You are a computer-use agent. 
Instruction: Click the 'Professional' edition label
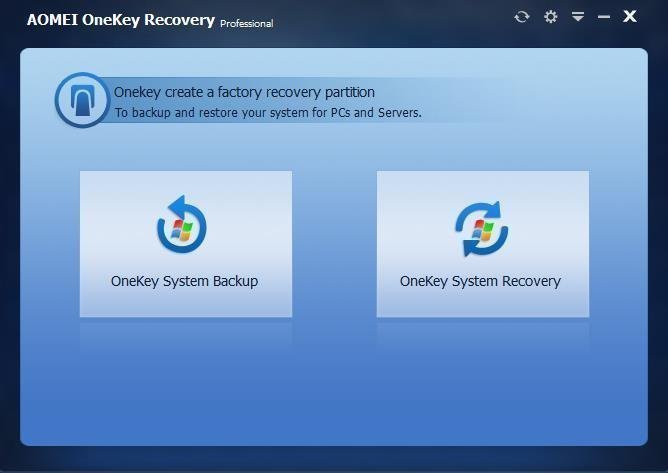(x=247, y=23)
